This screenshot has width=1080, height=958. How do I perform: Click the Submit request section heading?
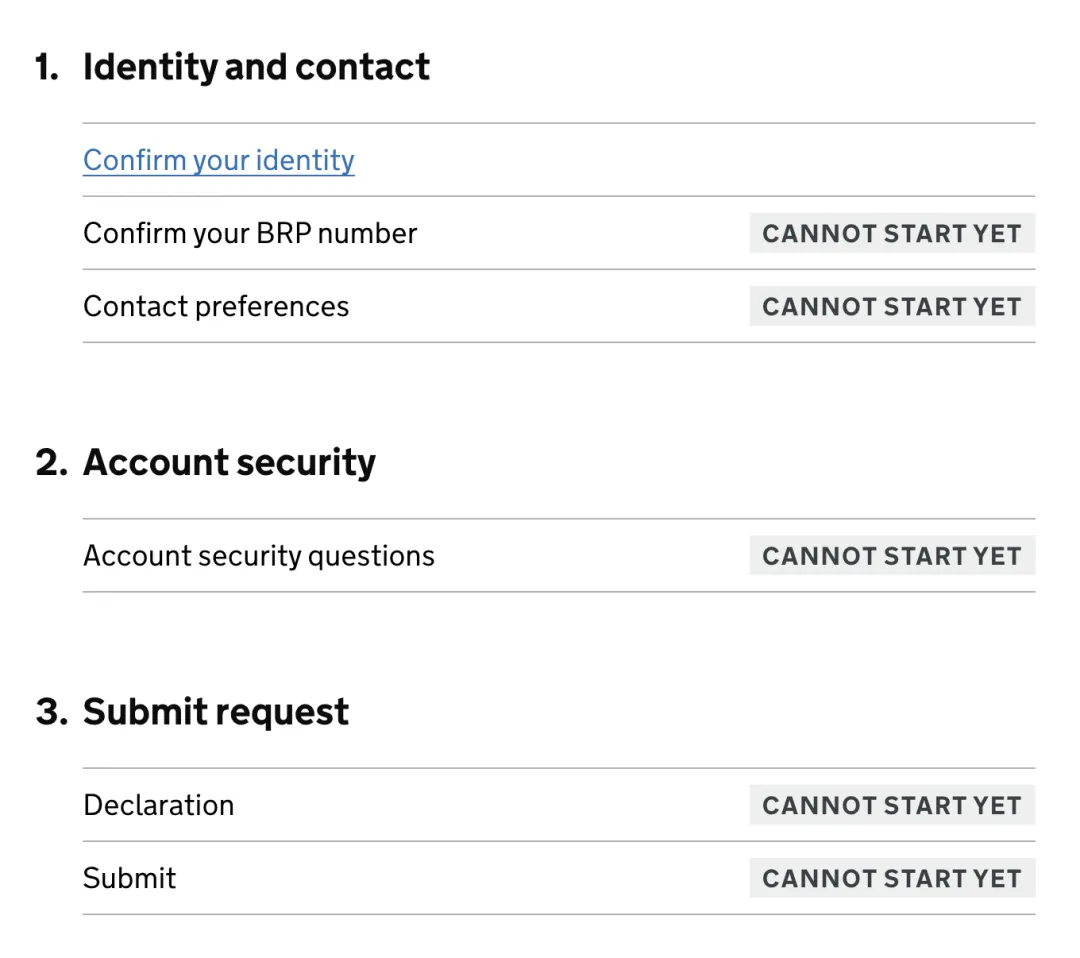(x=216, y=712)
